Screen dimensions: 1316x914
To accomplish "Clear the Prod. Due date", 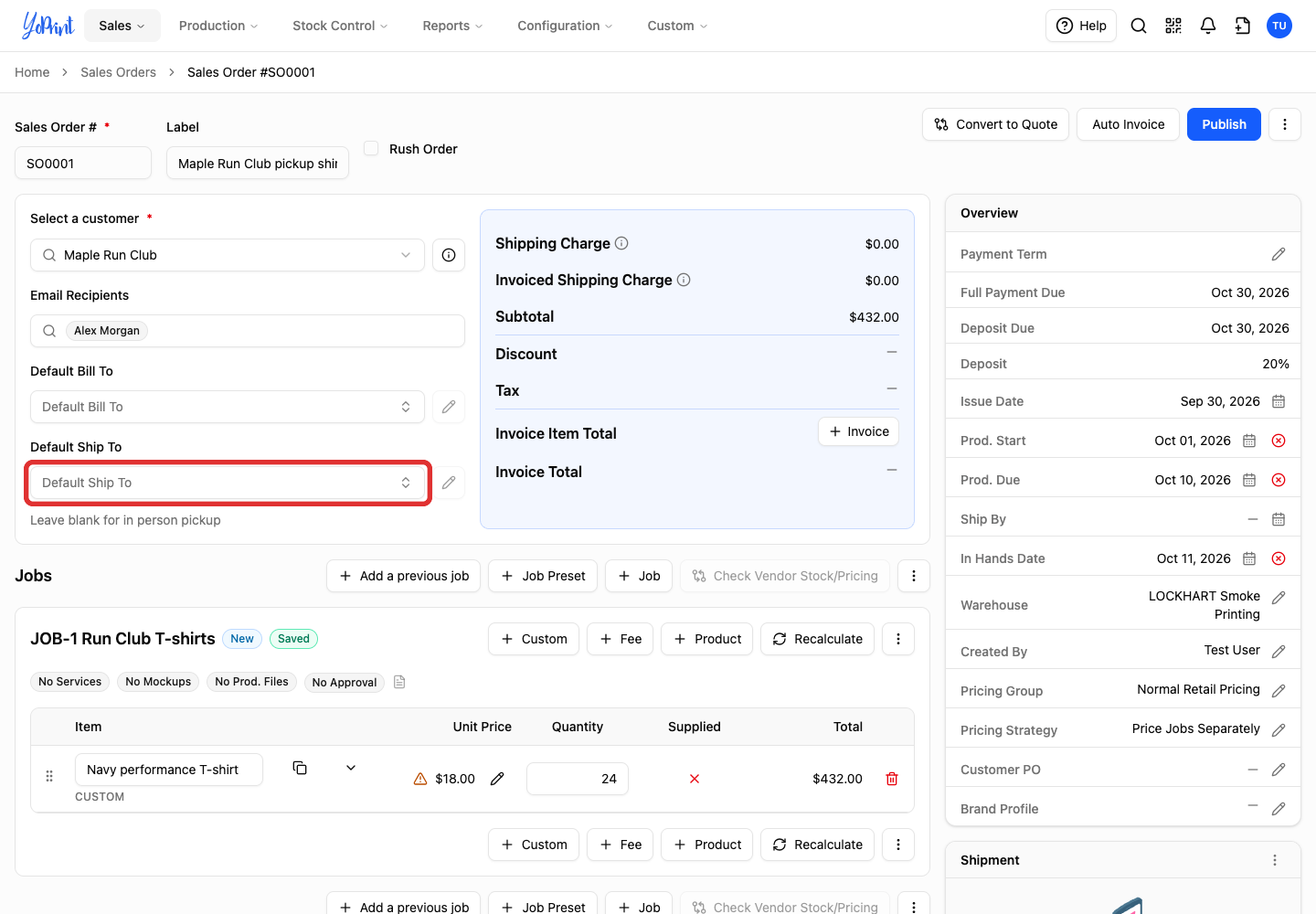I will pos(1279,480).
